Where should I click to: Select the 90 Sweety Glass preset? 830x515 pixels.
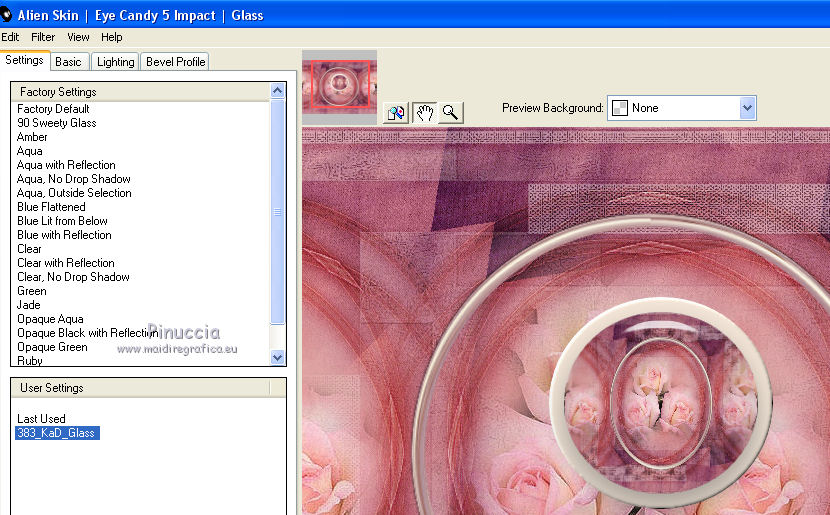(57, 123)
